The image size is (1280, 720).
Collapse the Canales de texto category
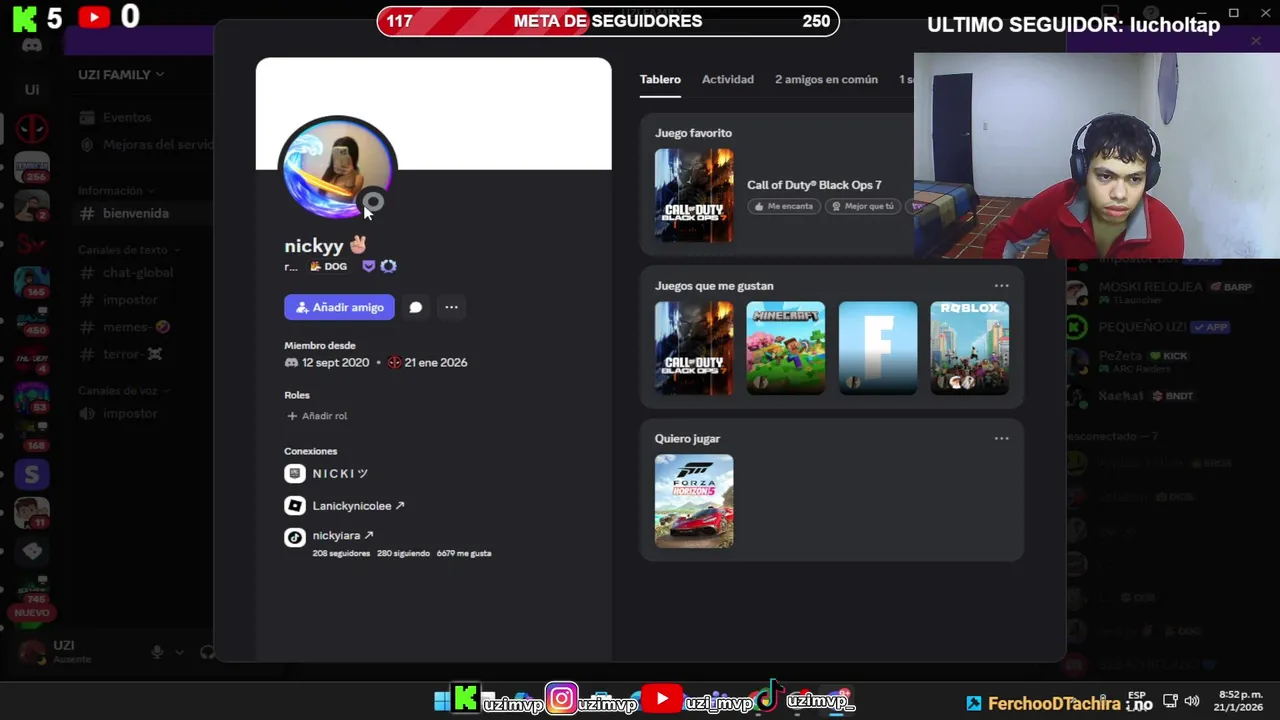(129, 250)
